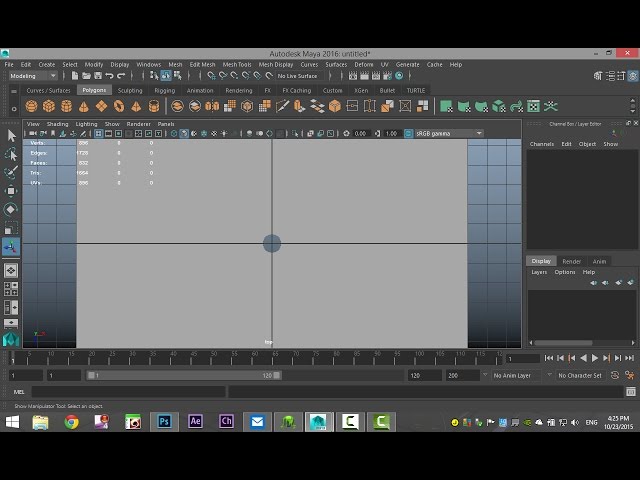Open the Shading panel menu
Screen dimensions: 640x480
point(57,124)
